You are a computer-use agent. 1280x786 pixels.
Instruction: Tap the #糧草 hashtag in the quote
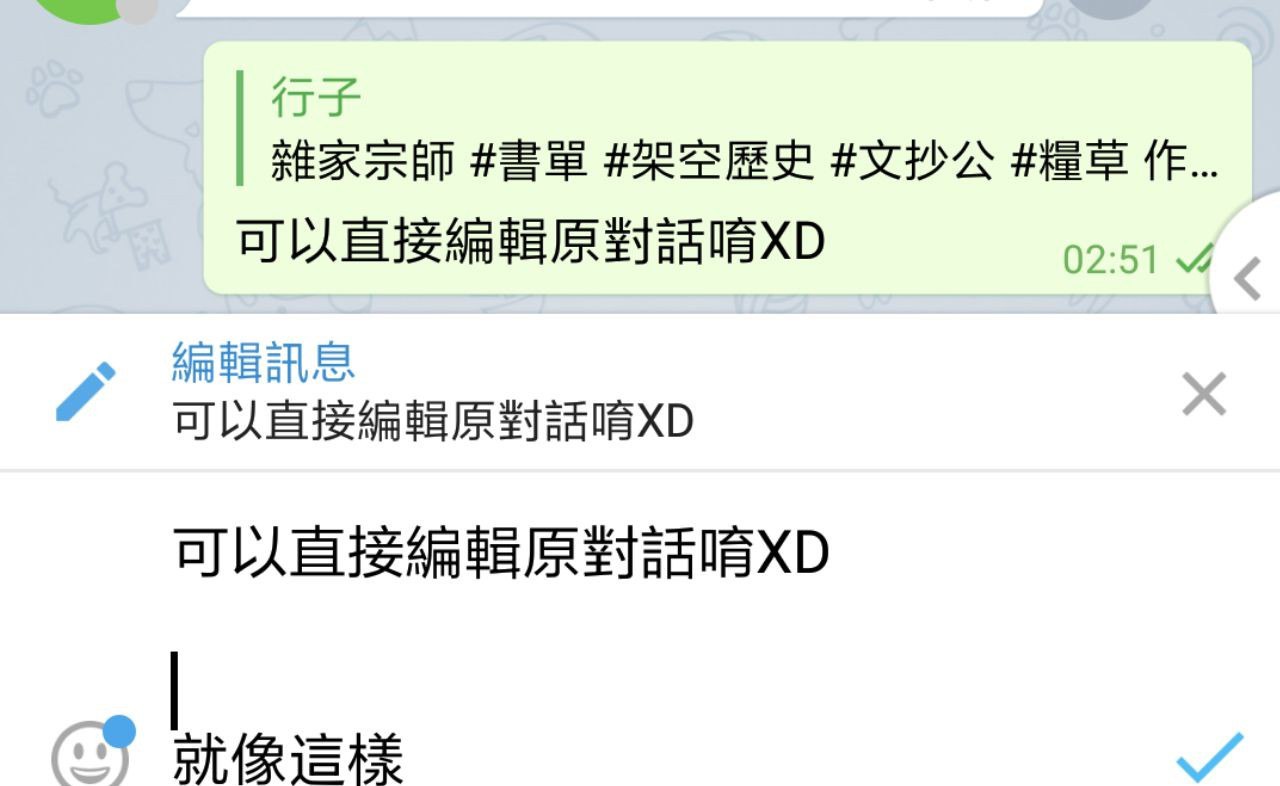1070,163
